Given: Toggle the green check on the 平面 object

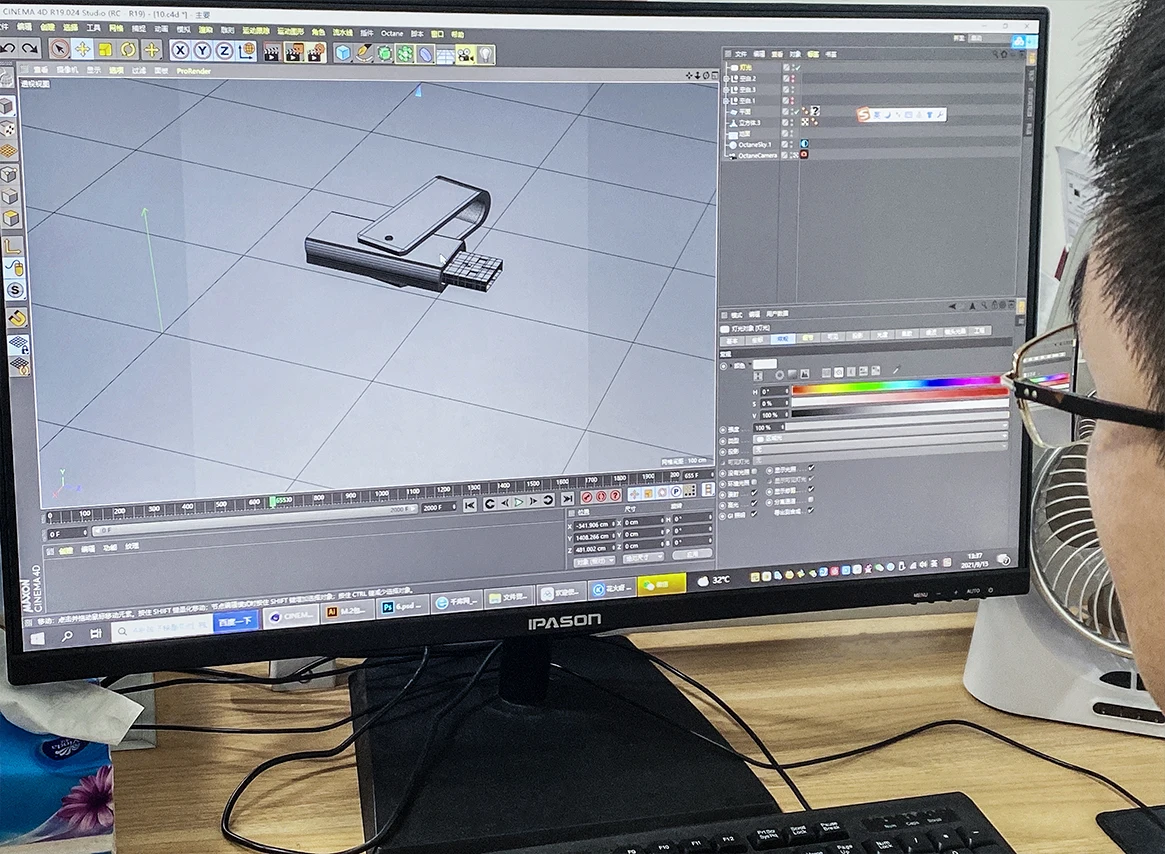Looking at the screenshot, I should click(797, 111).
